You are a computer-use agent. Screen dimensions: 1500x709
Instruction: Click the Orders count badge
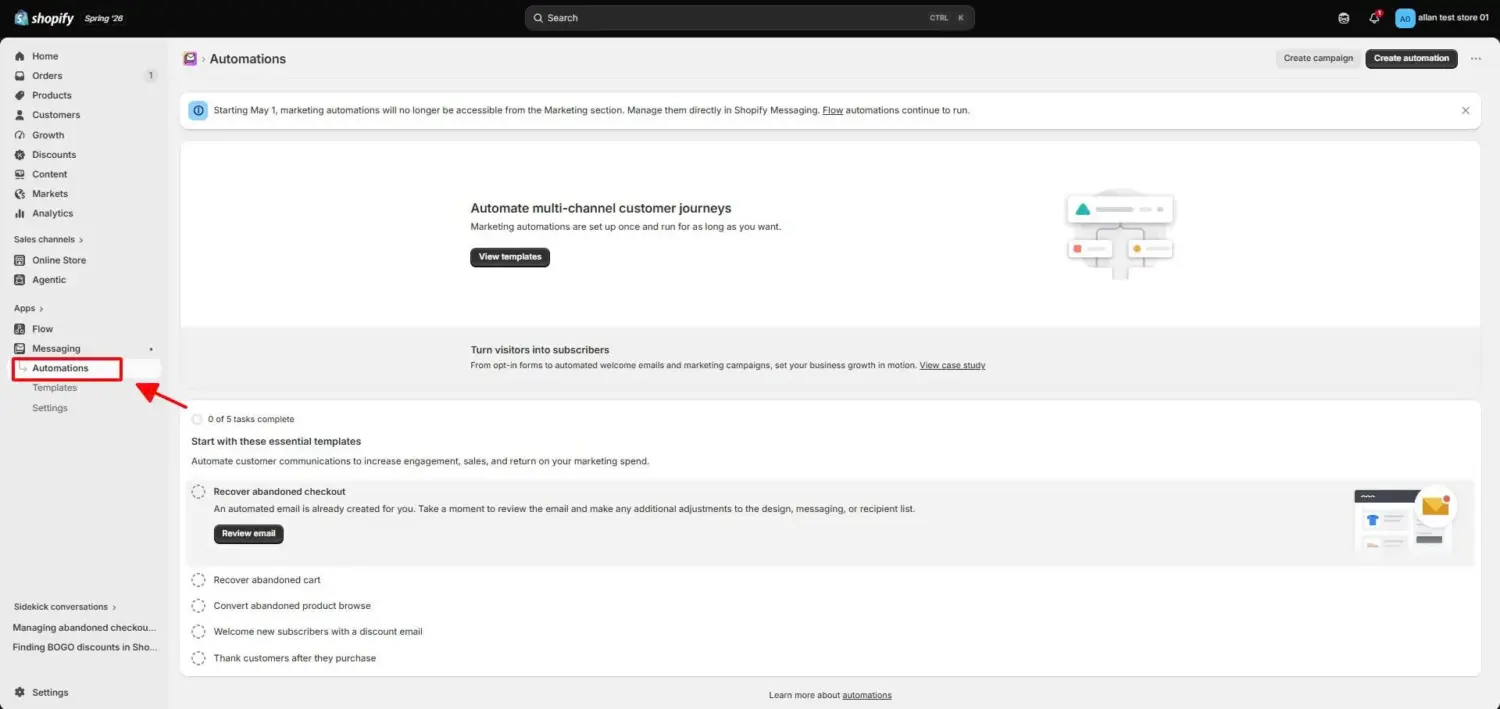click(x=151, y=76)
